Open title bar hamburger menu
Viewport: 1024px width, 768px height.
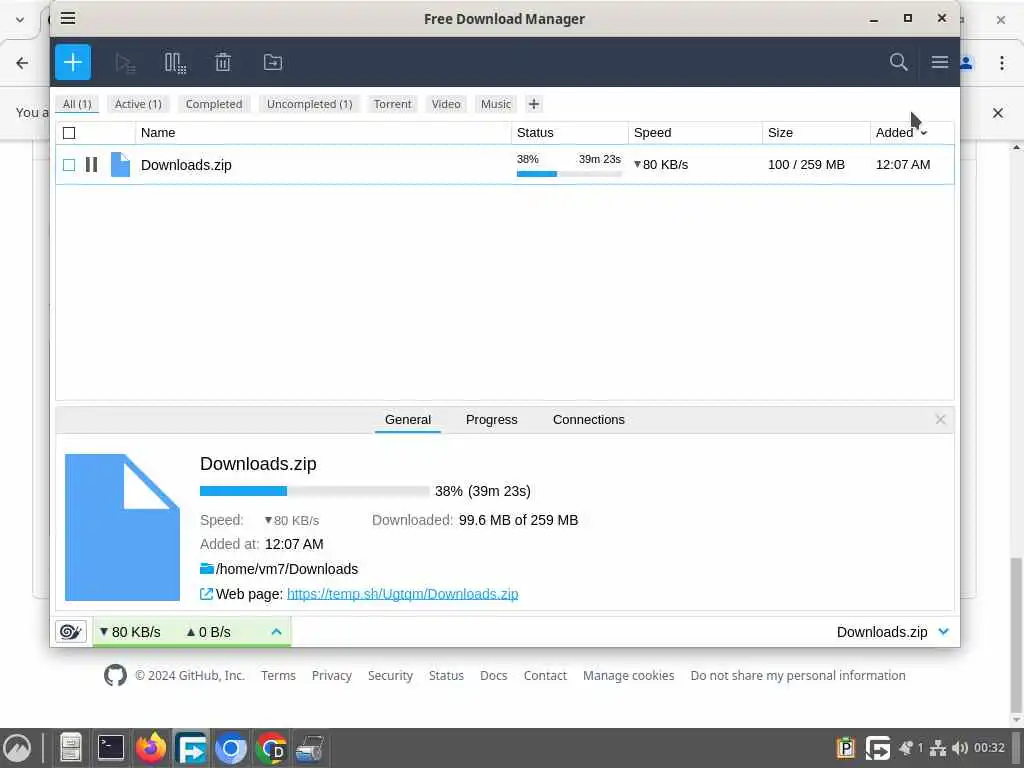pos(68,18)
